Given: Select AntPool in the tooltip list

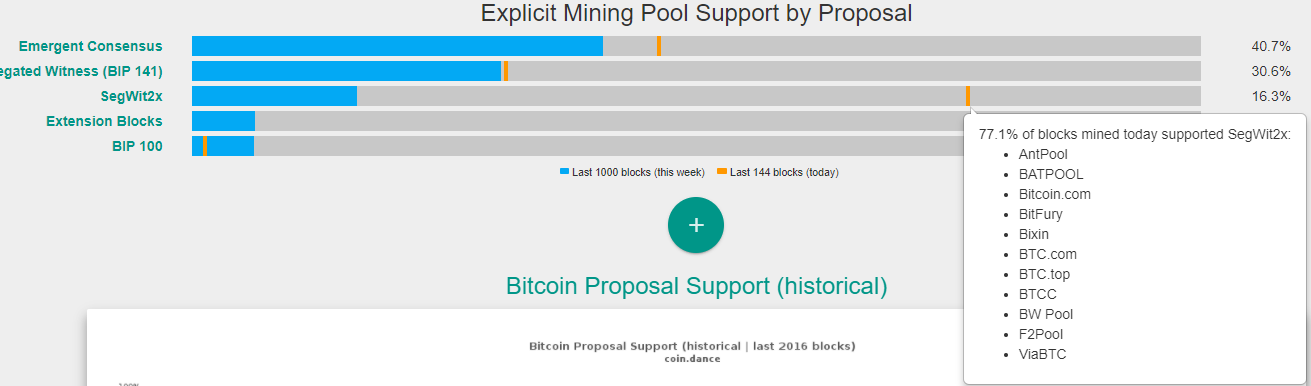Looking at the screenshot, I should (1043, 154).
